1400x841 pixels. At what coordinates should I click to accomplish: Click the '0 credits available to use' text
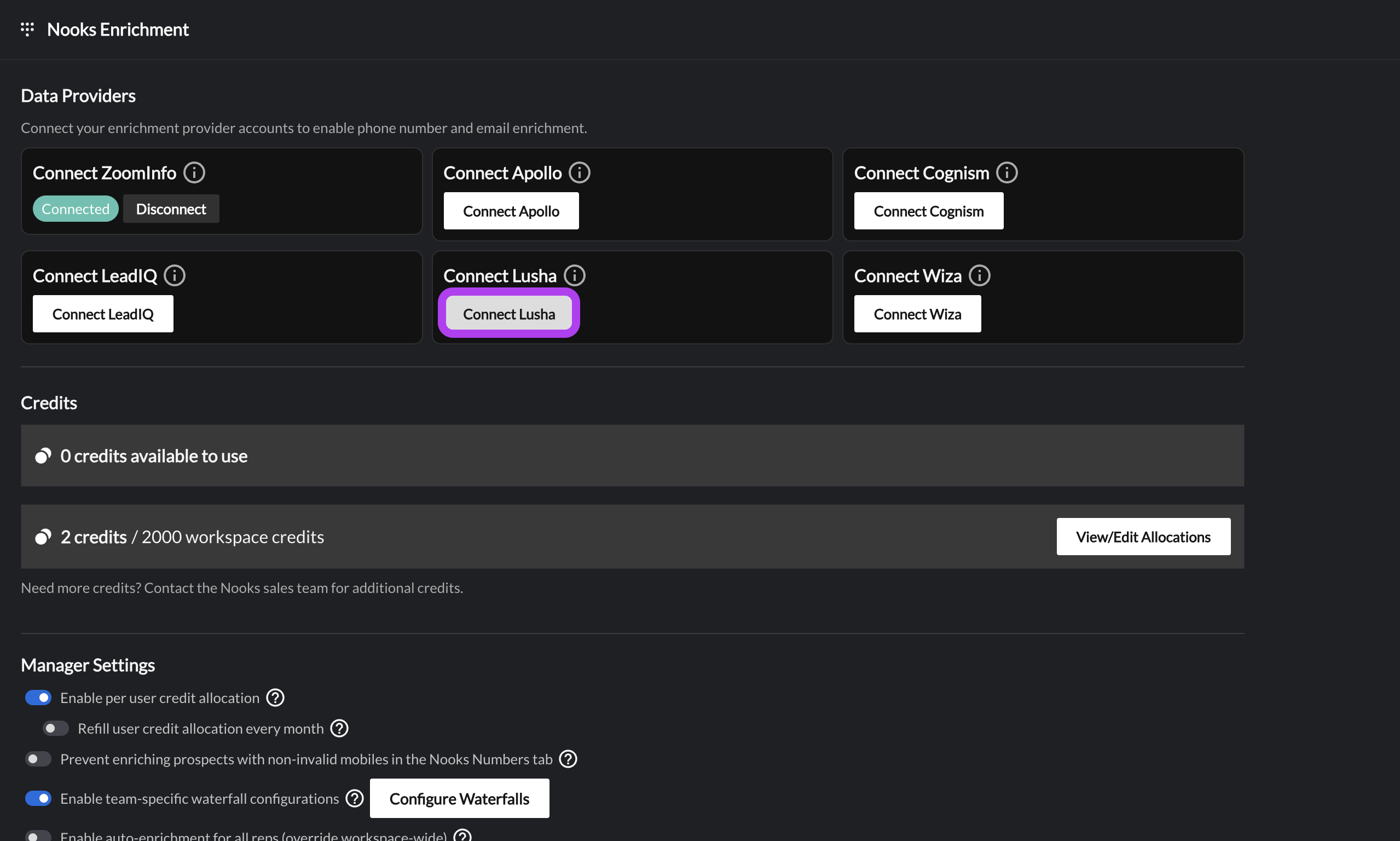(x=154, y=456)
